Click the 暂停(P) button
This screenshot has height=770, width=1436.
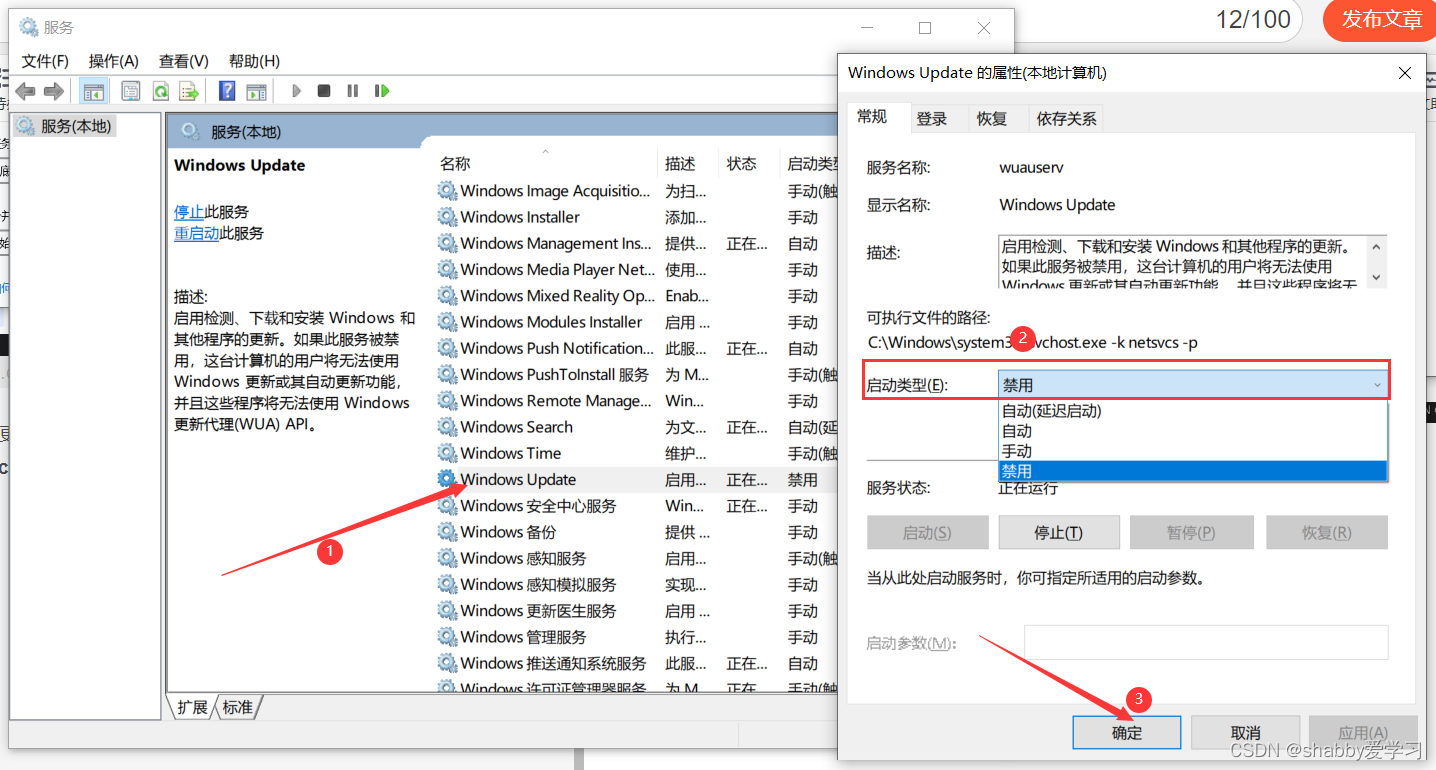(1190, 533)
